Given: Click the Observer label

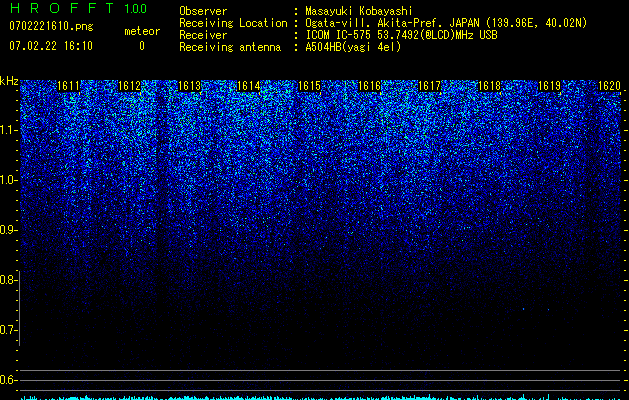Looking at the screenshot, I should (203, 11).
